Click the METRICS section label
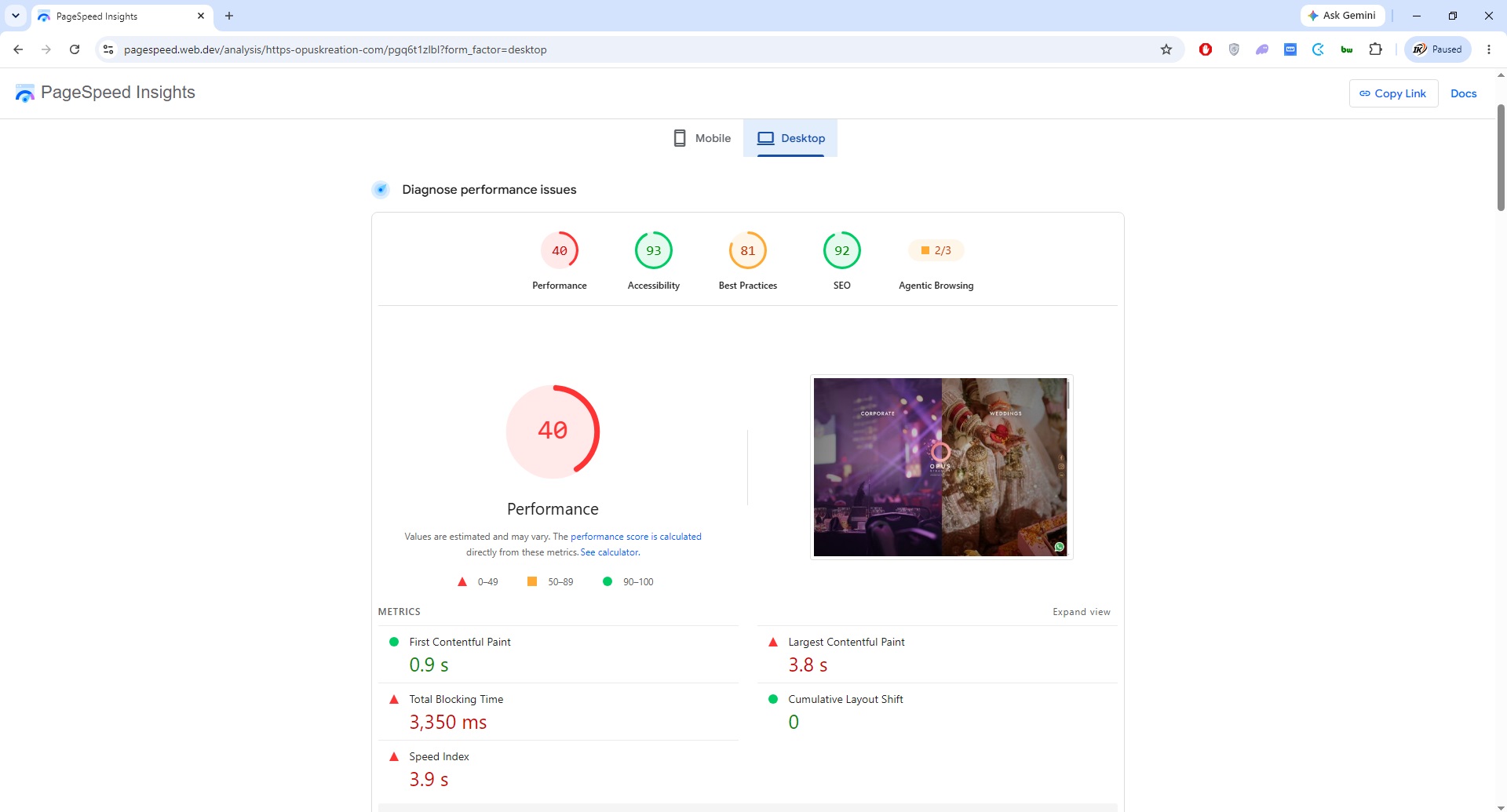The image size is (1507, 812). [x=399, y=612]
